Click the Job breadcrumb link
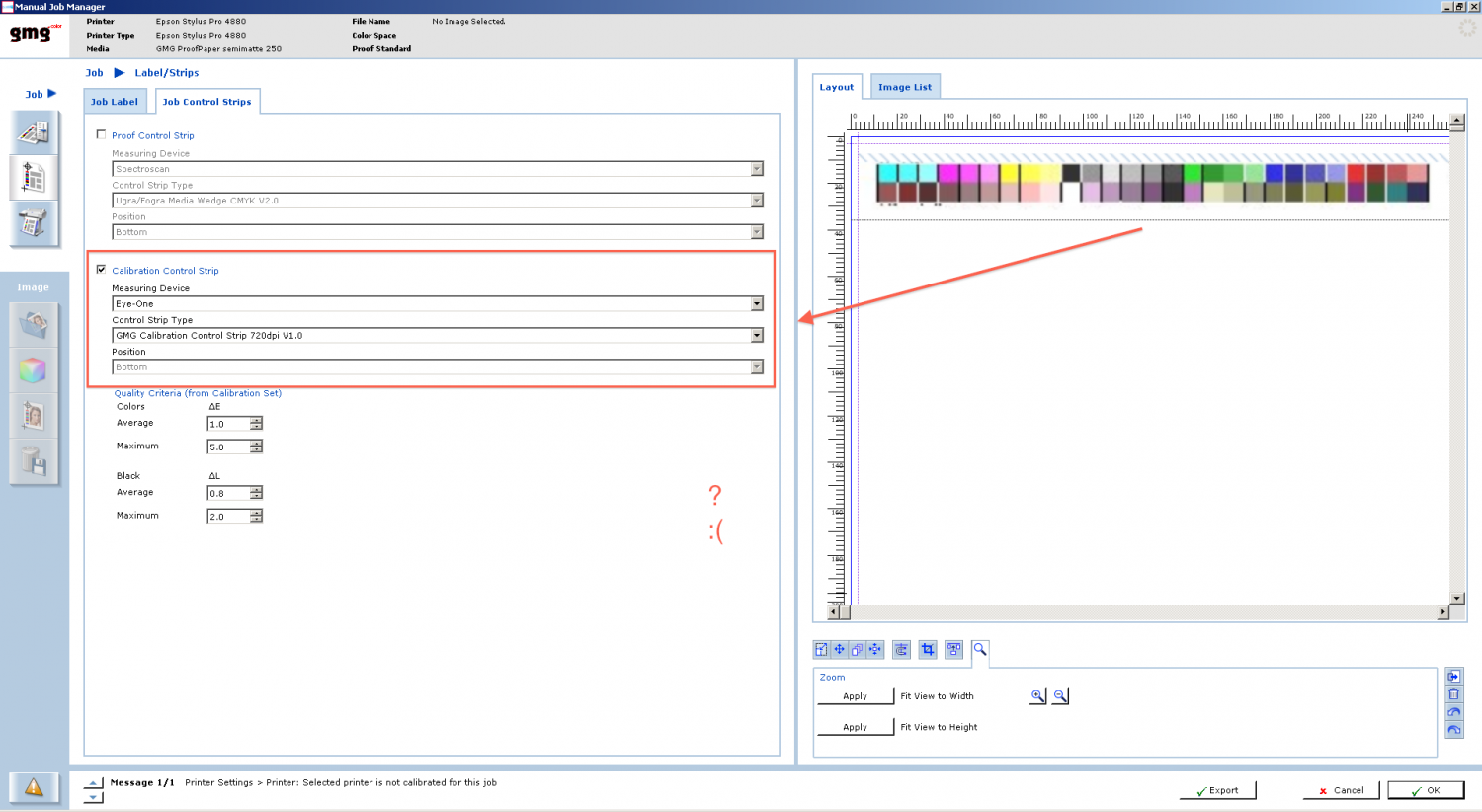The width and height of the screenshot is (1482, 812). [94, 73]
